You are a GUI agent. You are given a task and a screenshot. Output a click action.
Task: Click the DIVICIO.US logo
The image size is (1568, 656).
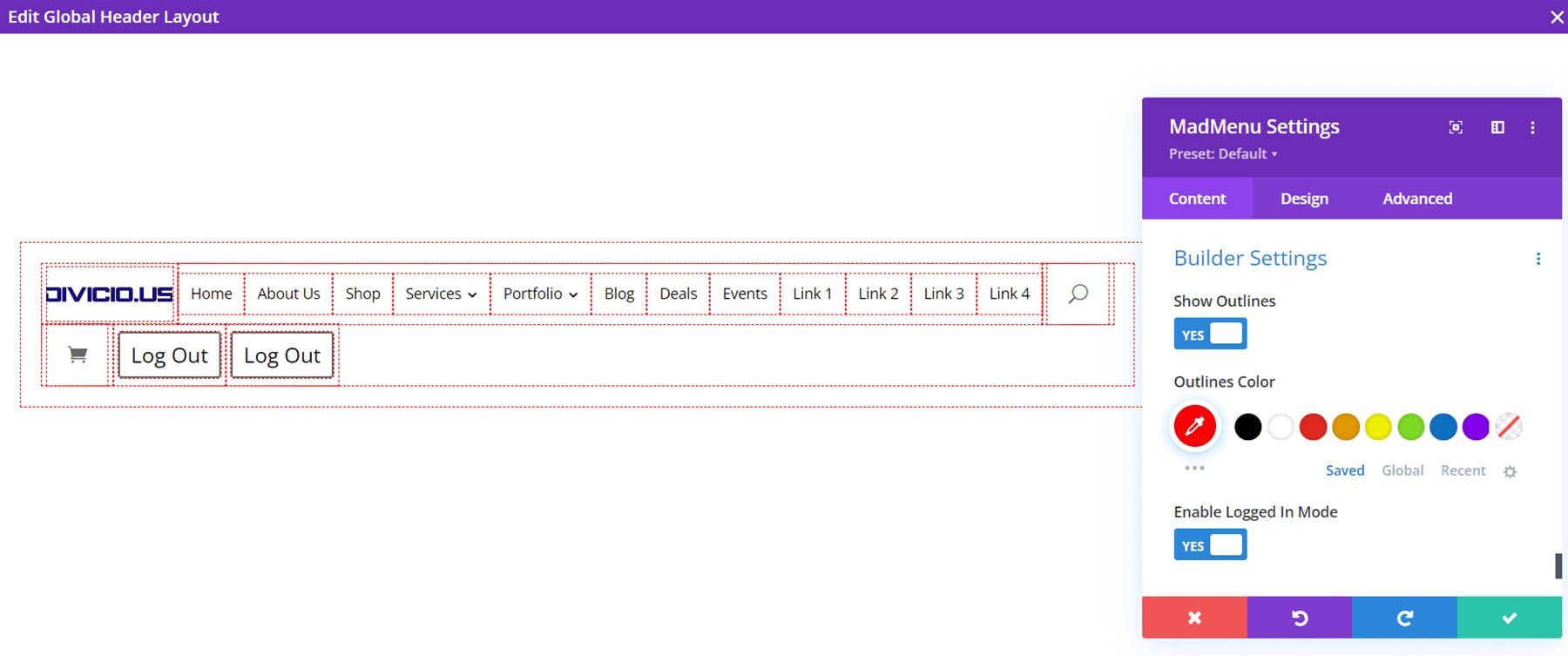click(x=109, y=294)
